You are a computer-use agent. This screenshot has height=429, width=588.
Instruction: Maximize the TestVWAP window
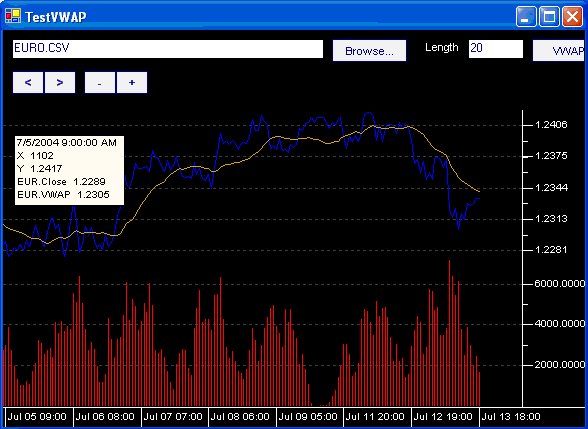[x=549, y=17]
